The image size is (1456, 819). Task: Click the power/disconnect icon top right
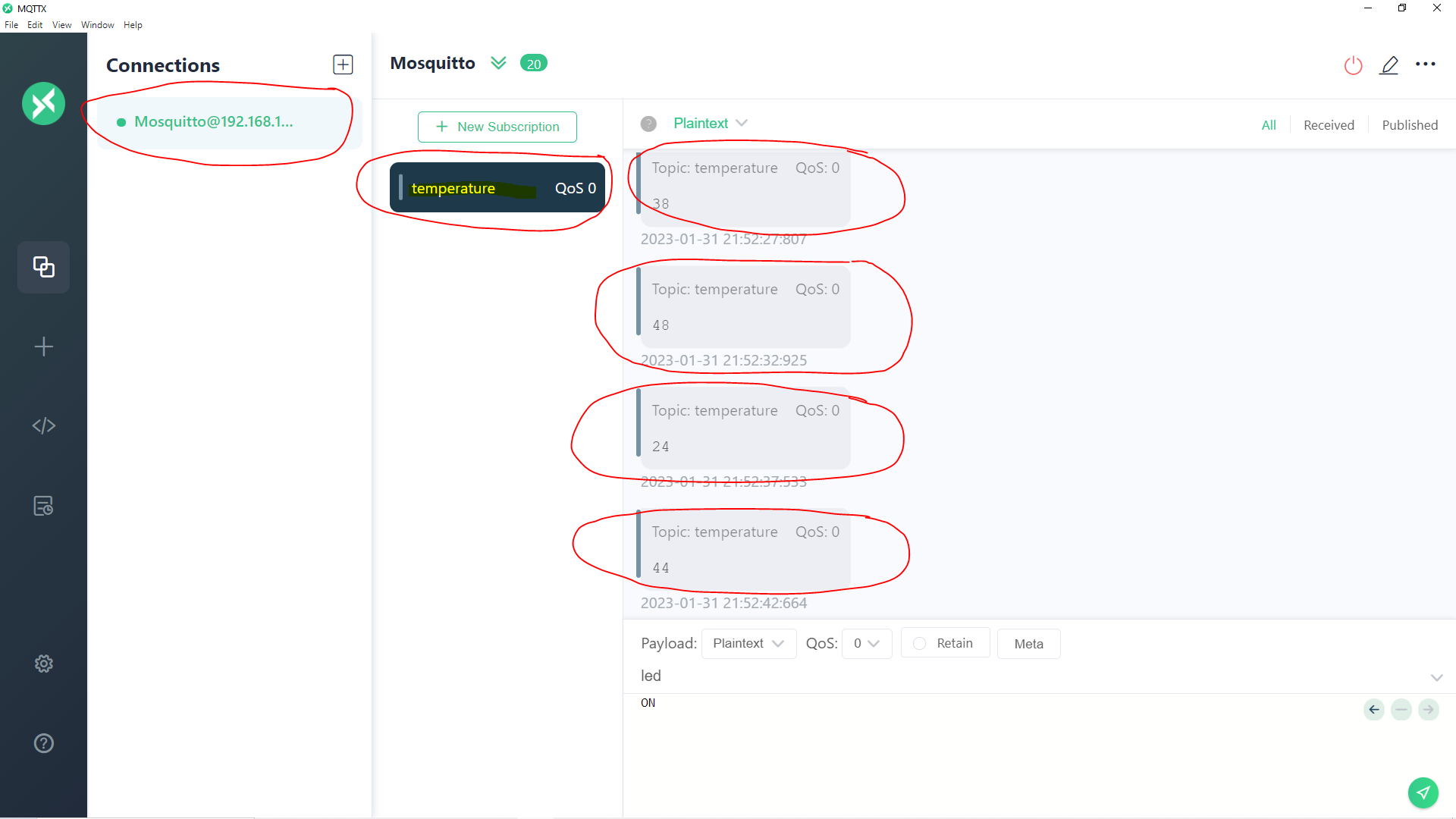[1352, 65]
